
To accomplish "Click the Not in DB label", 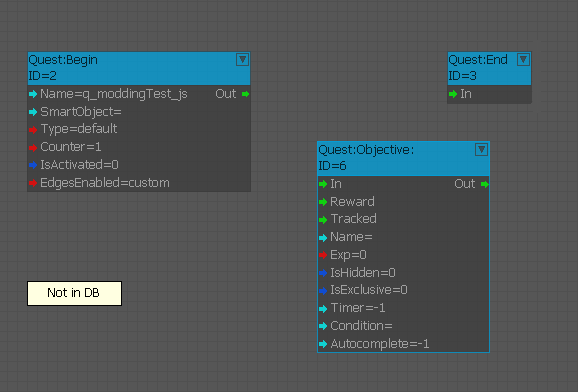I will 74,293.
